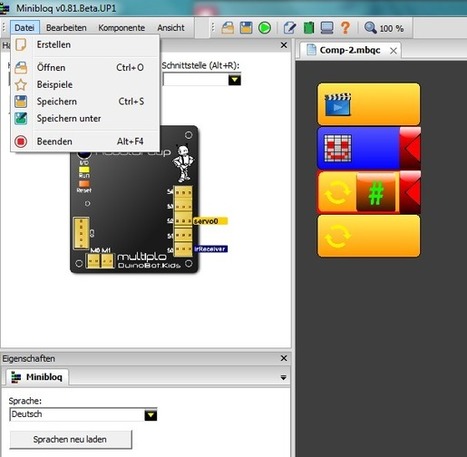Click the Sprachen neu laden button
Image resolution: width=467 pixels, height=457 pixels.
[71, 440]
